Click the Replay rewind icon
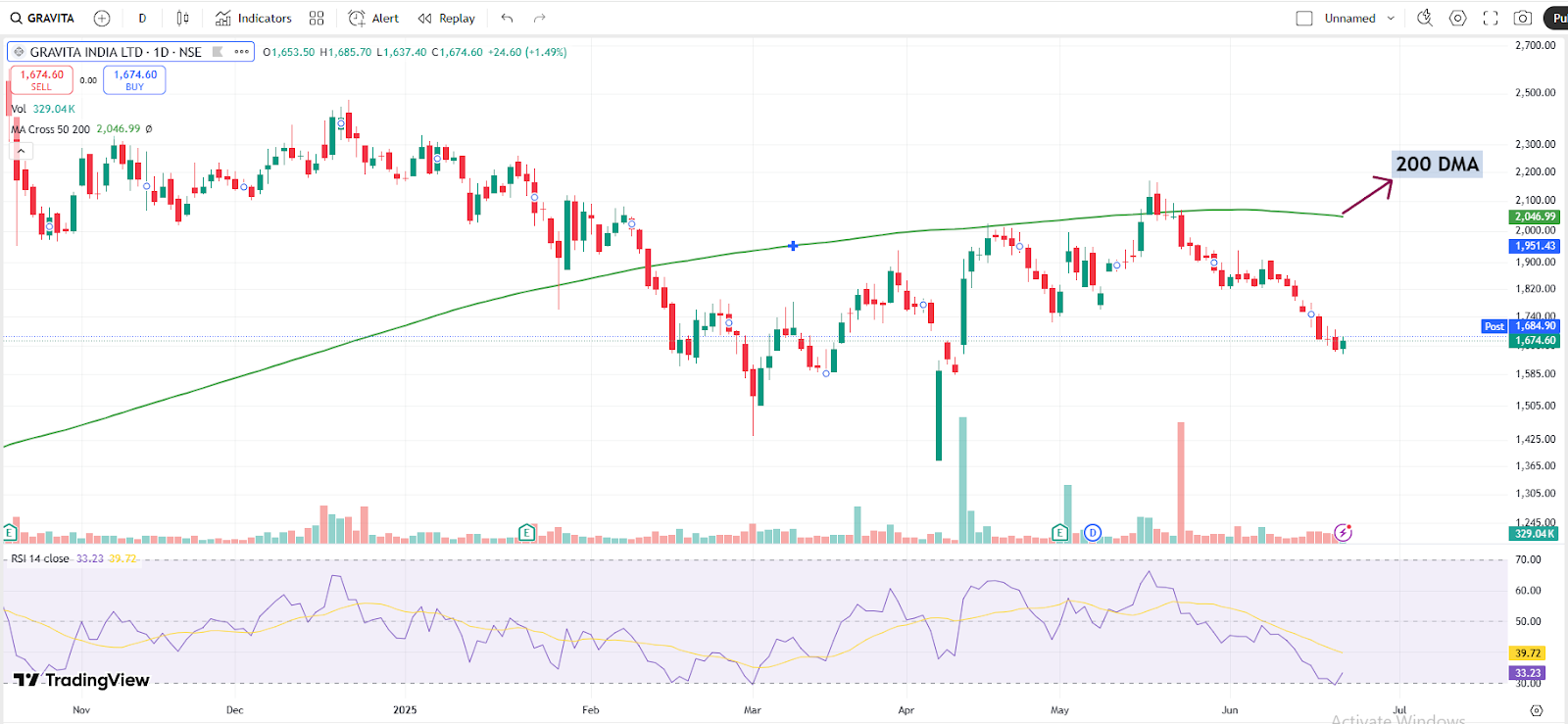 point(424,18)
